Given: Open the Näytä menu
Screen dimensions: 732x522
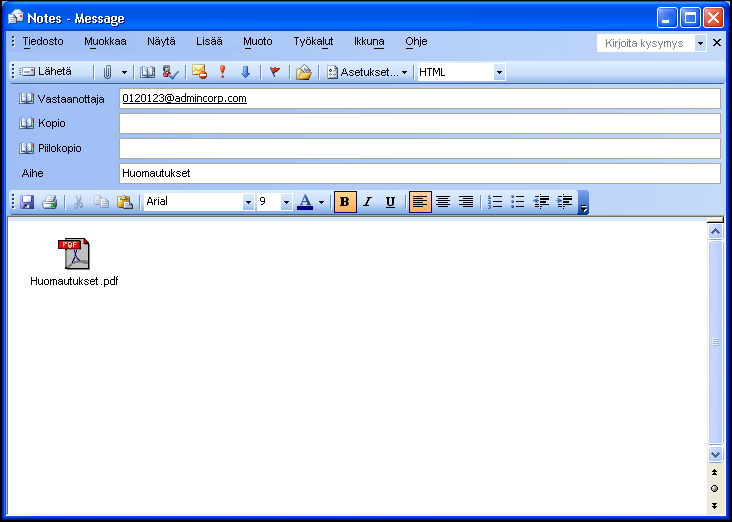Looking at the screenshot, I should point(161,42).
